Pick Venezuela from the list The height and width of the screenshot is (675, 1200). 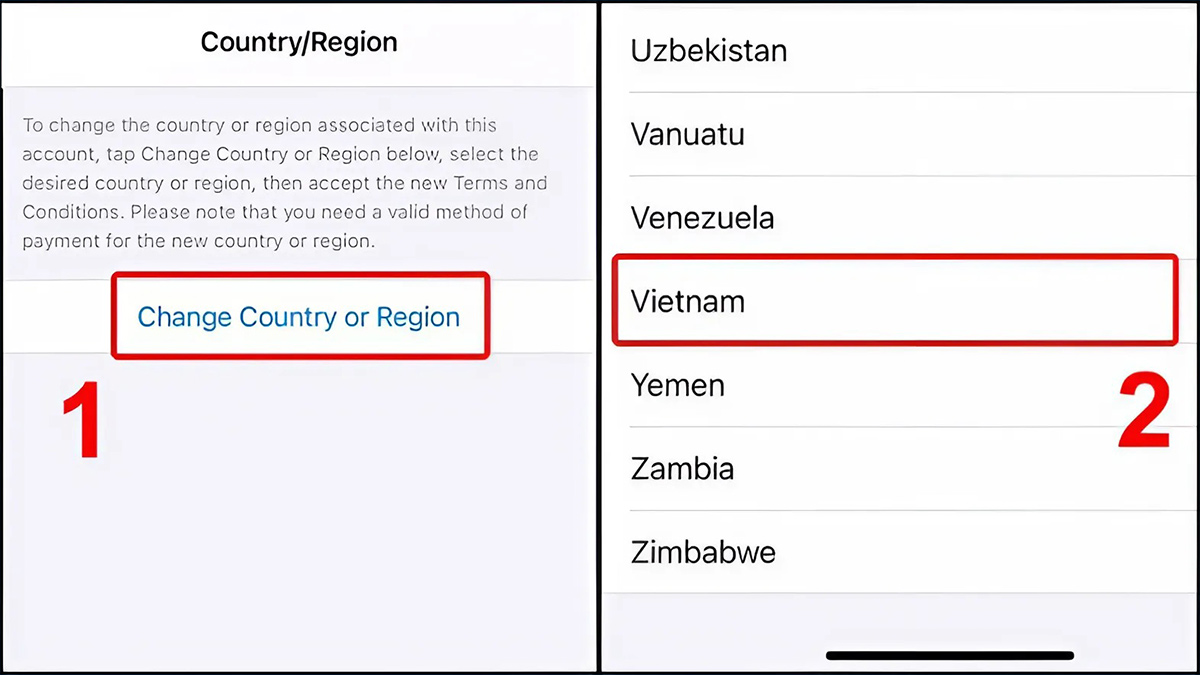pos(703,218)
